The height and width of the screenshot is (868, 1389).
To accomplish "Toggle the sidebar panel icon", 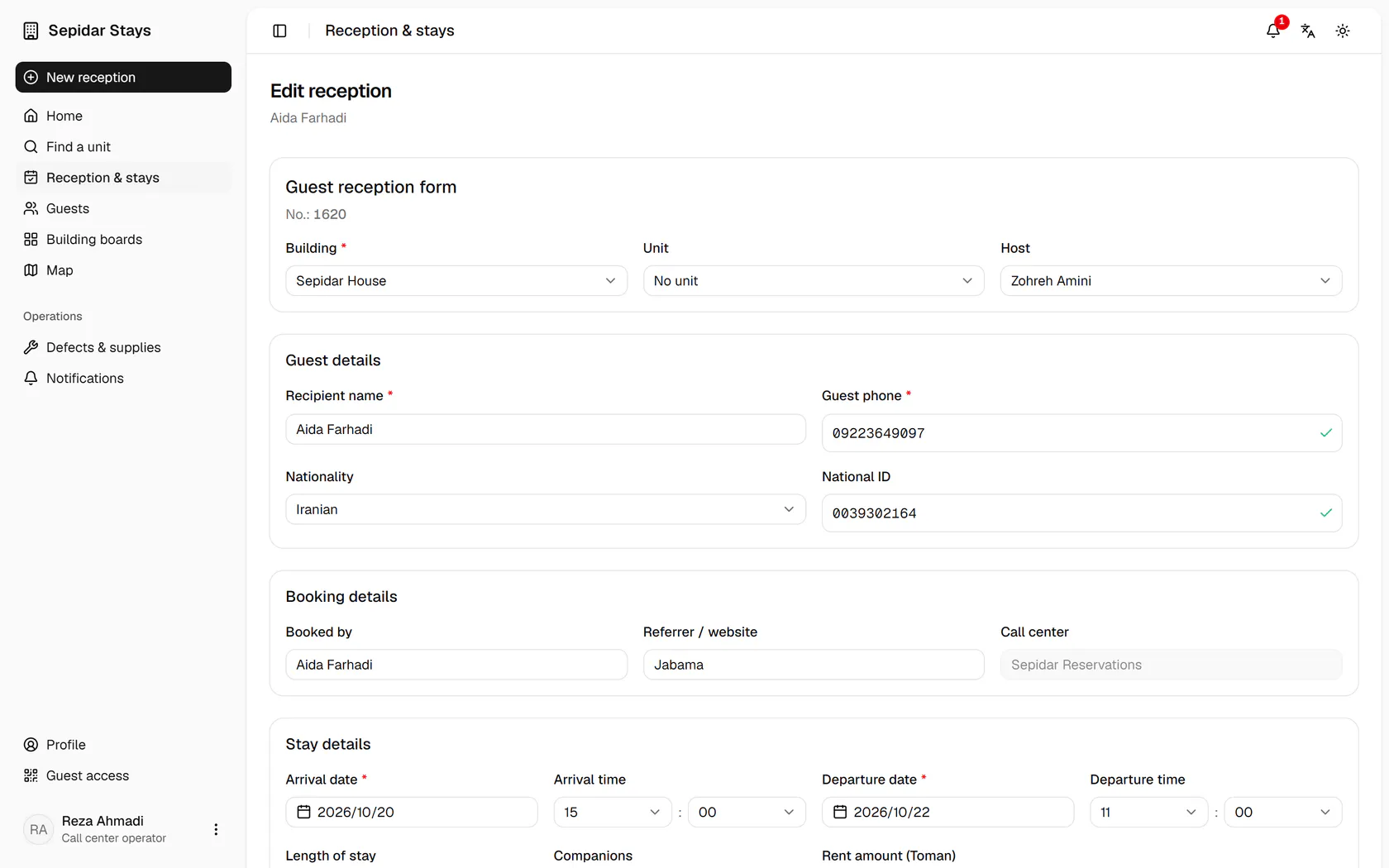I will [279, 31].
